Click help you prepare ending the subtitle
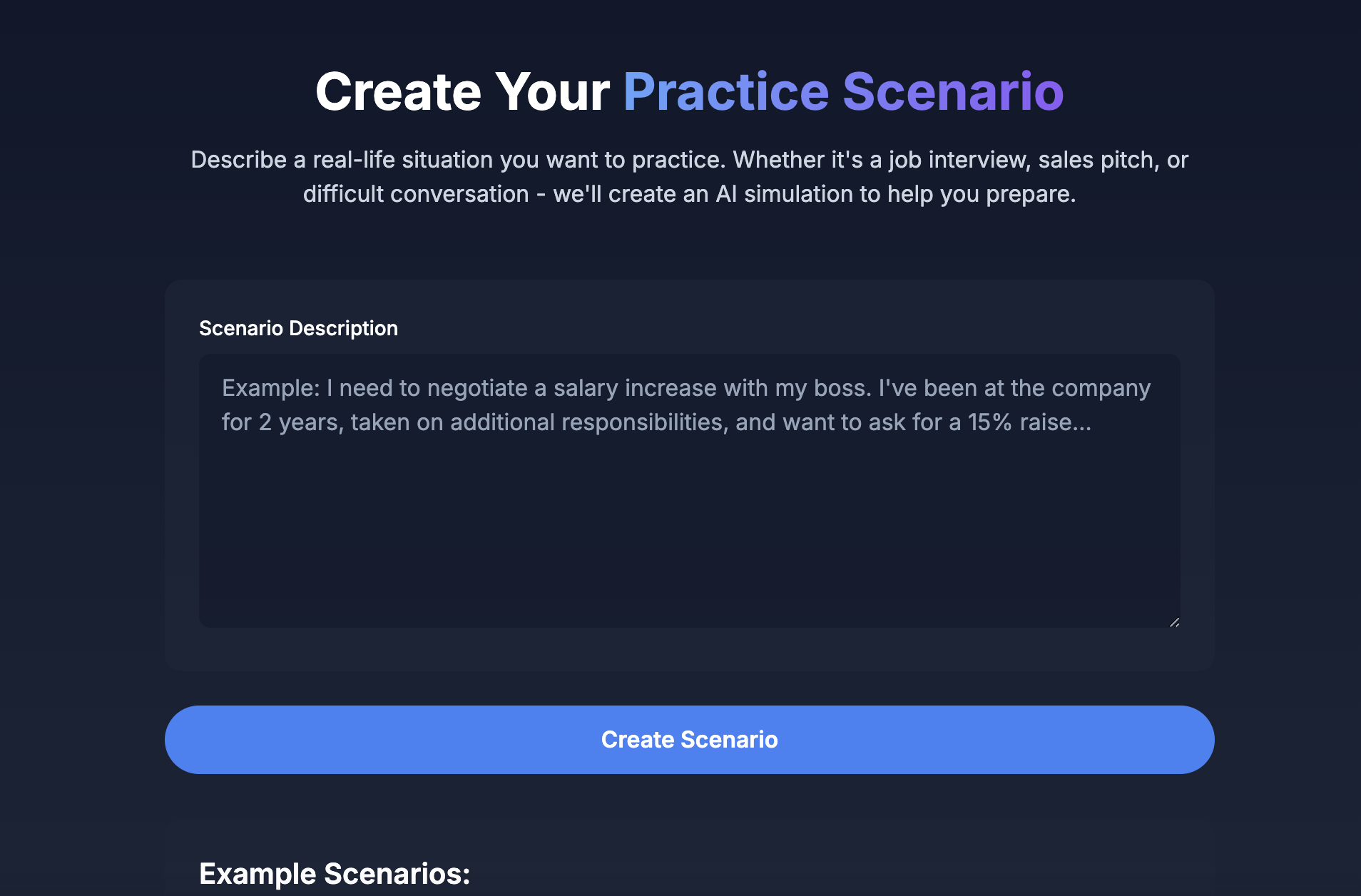The width and height of the screenshot is (1361, 896). (x=981, y=194)
